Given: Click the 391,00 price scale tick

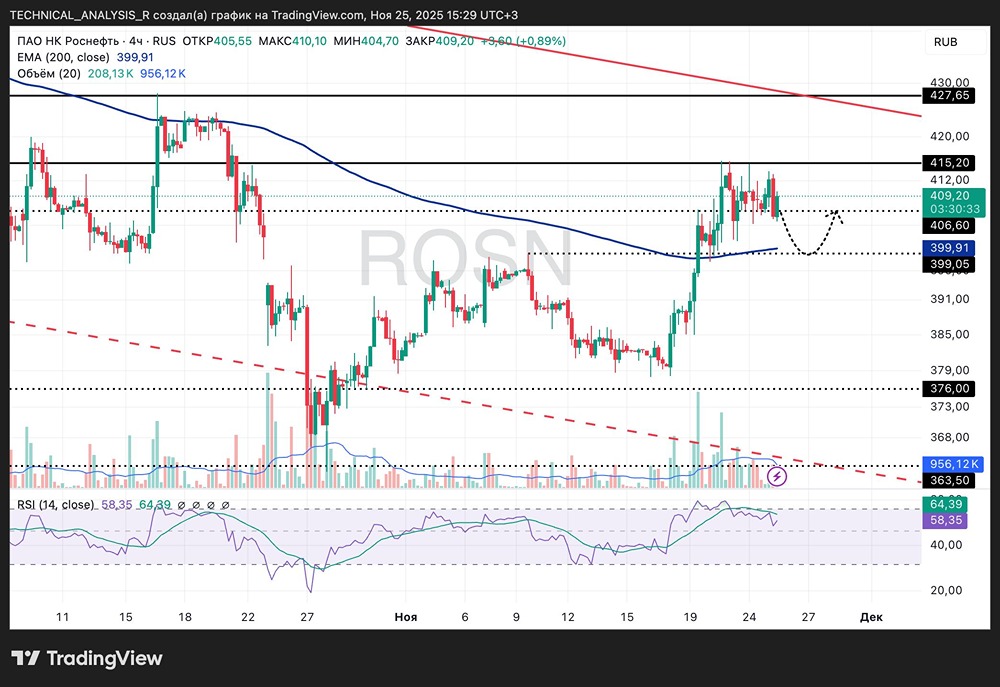Looking at the screenshot, I should pos(950,299).
